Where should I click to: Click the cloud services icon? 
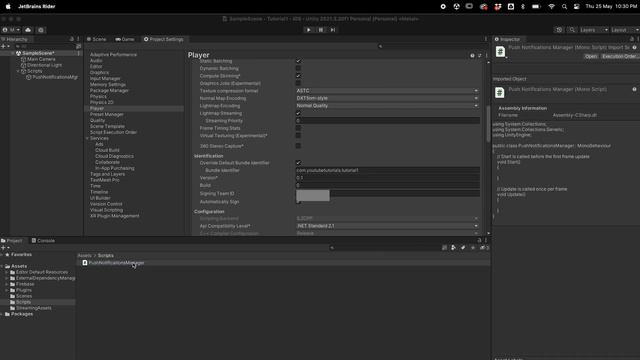(x=28, y=30)
